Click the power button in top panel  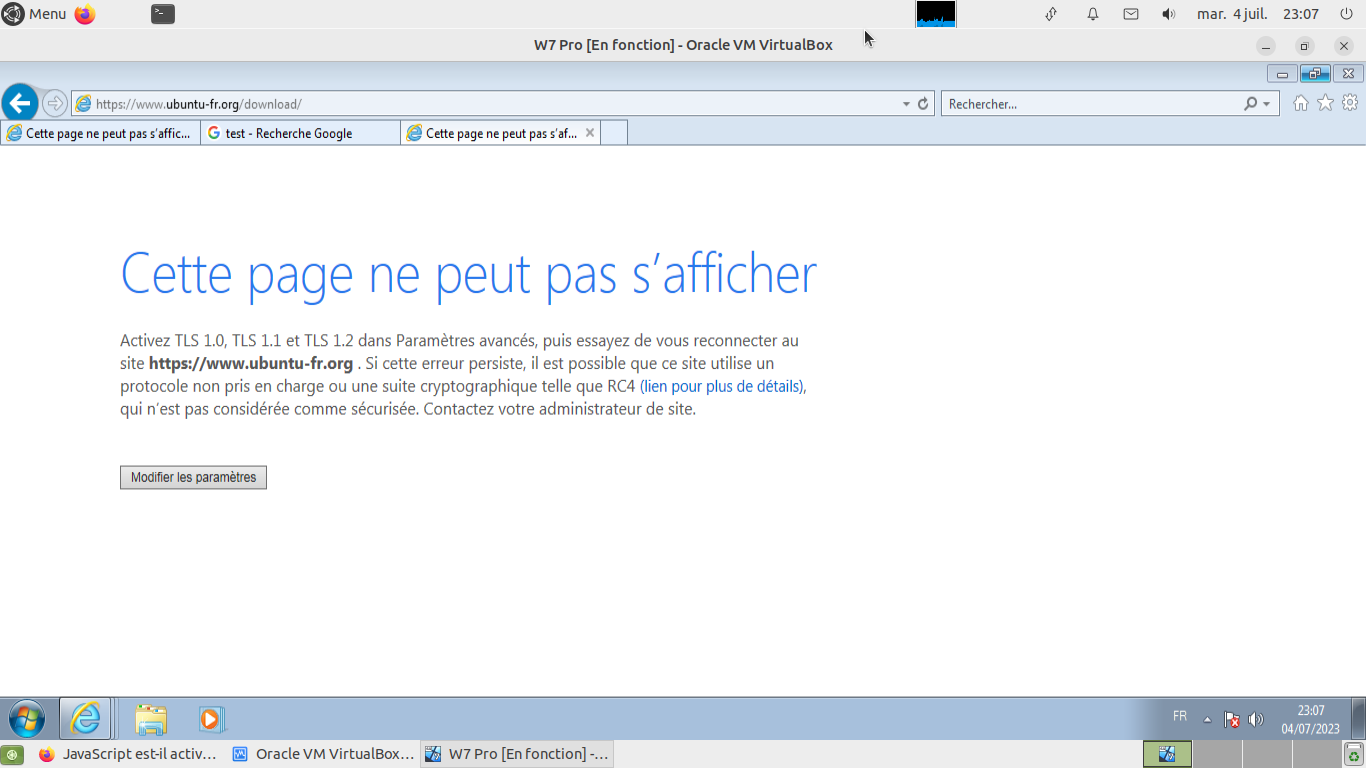[x=1346, y=14]
